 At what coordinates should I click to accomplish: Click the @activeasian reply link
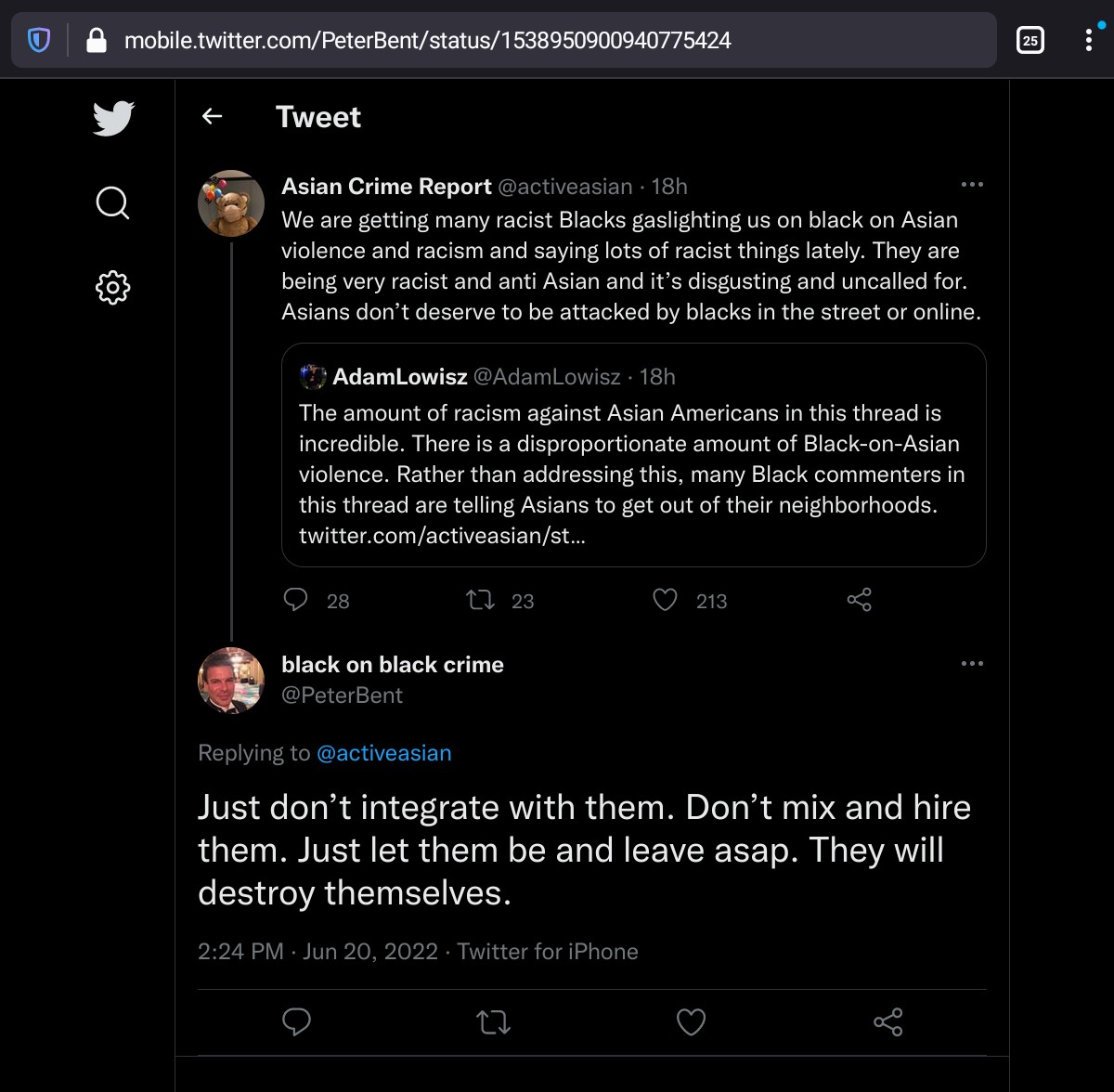[384, 753]
